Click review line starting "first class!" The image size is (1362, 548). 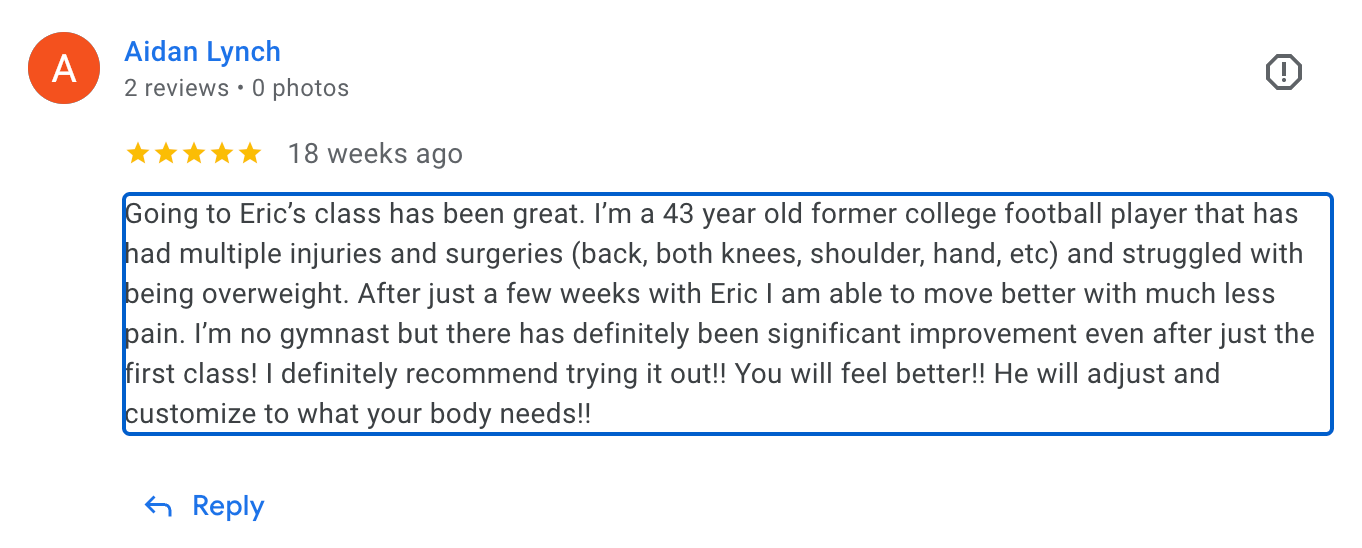click(x=672, y=374)
